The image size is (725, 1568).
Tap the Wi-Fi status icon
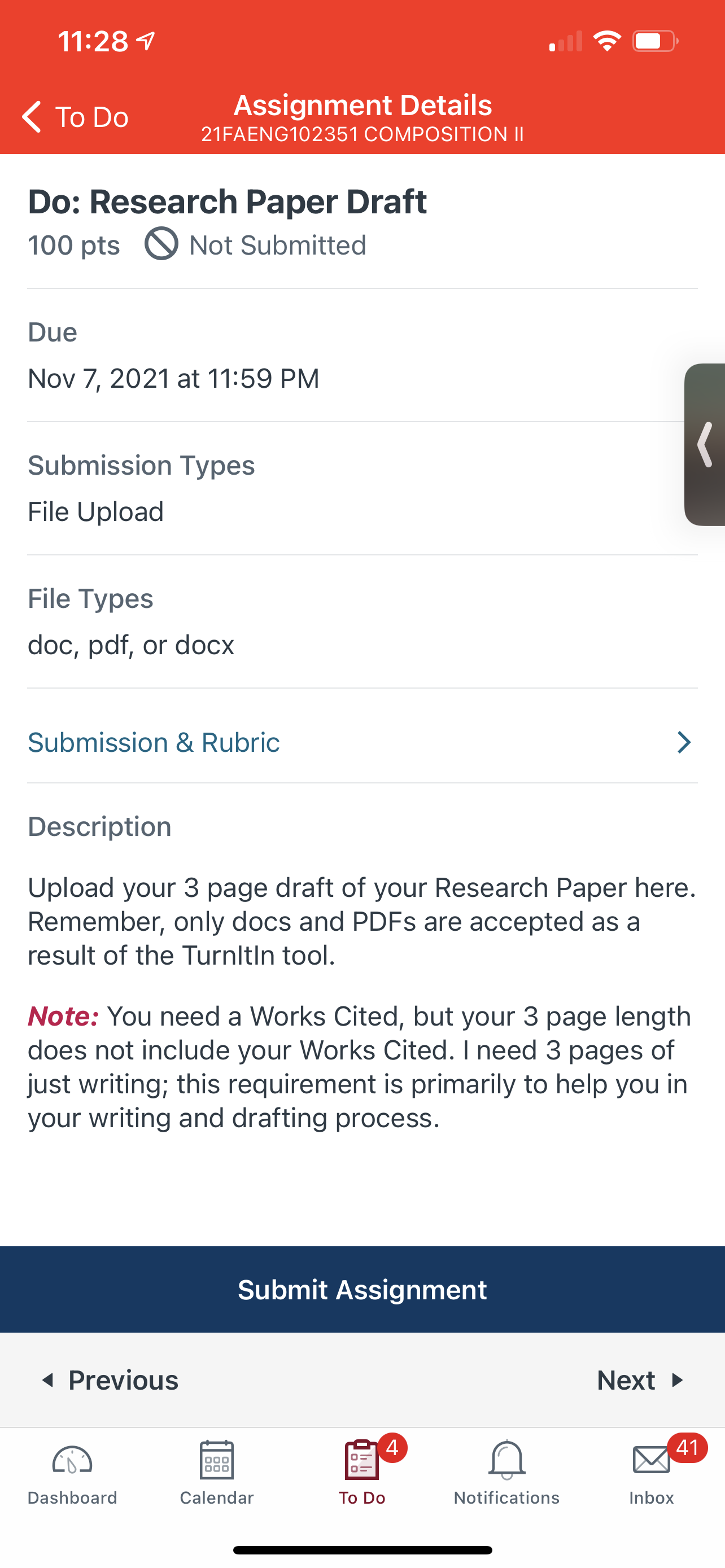tap(607, 41)
